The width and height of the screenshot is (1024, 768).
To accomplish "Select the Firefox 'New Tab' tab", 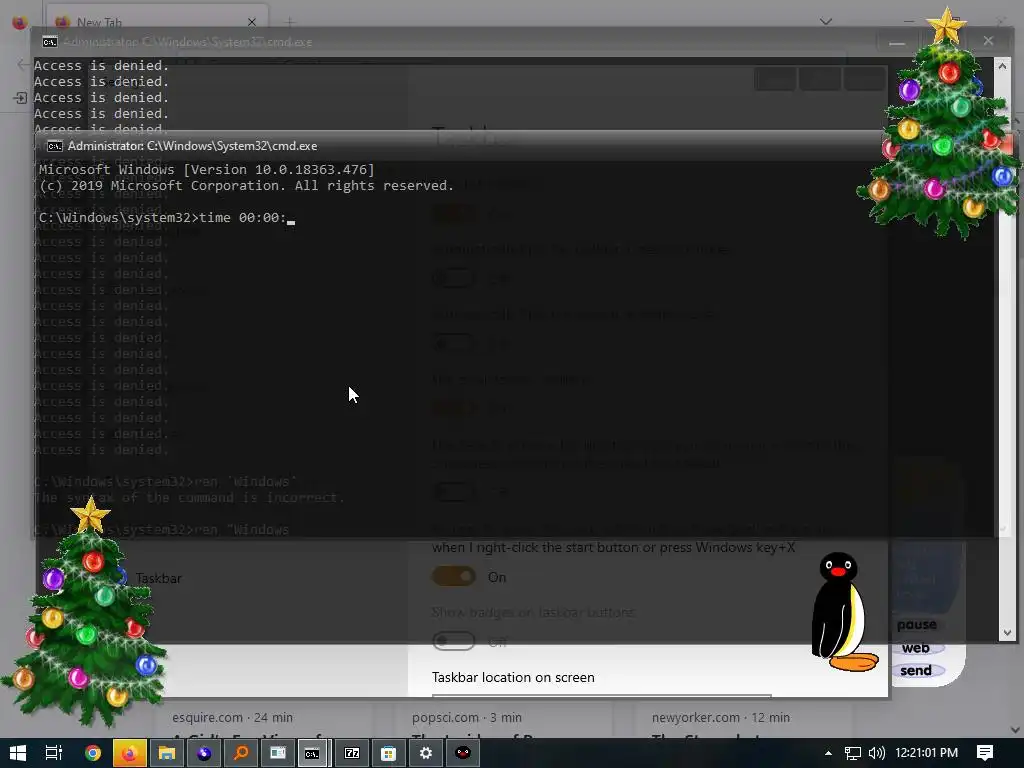I will pos(157,22).
